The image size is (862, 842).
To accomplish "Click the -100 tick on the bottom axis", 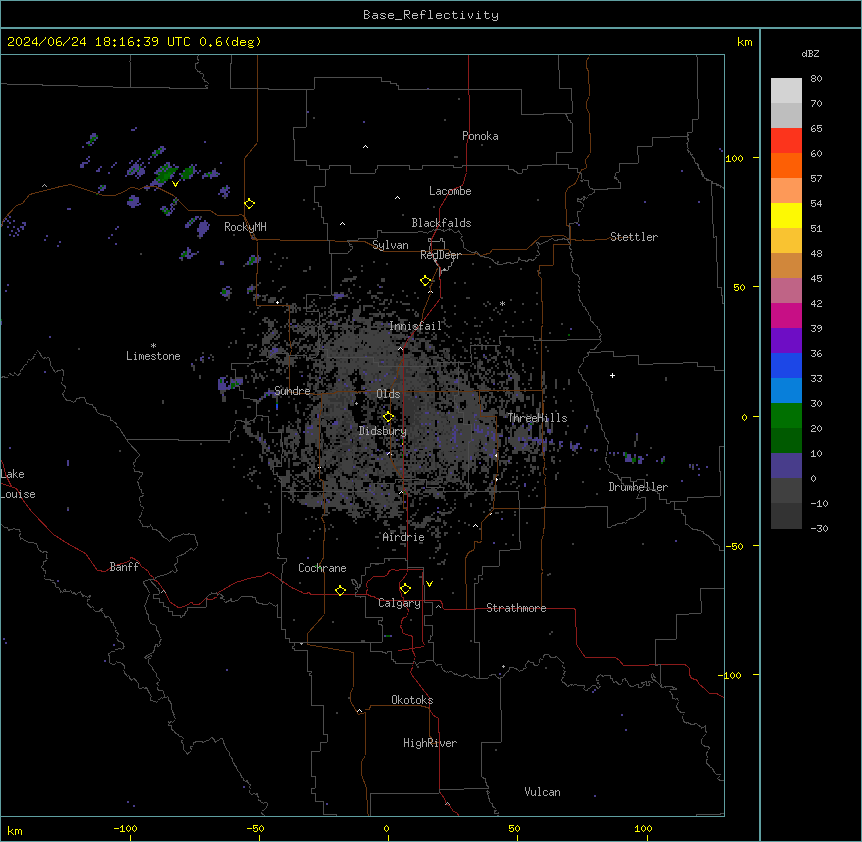I will pos(125,828).
